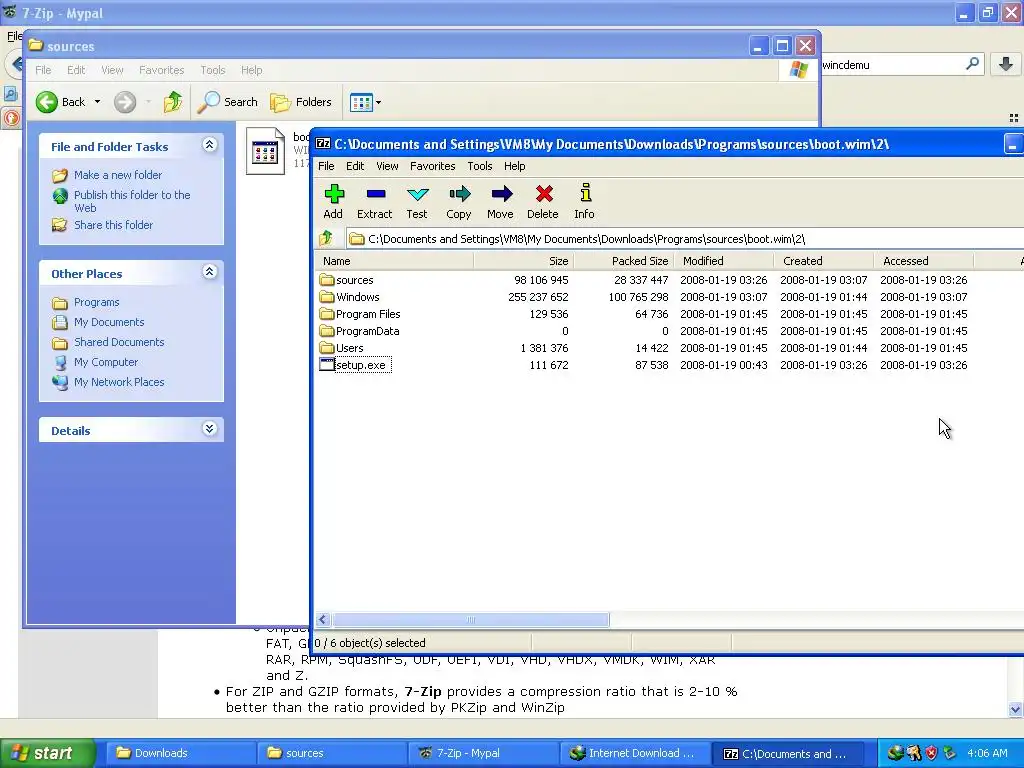Click the browser search magnifier icon
Screen dimensions: 1024x768
(x=972, y=63)
